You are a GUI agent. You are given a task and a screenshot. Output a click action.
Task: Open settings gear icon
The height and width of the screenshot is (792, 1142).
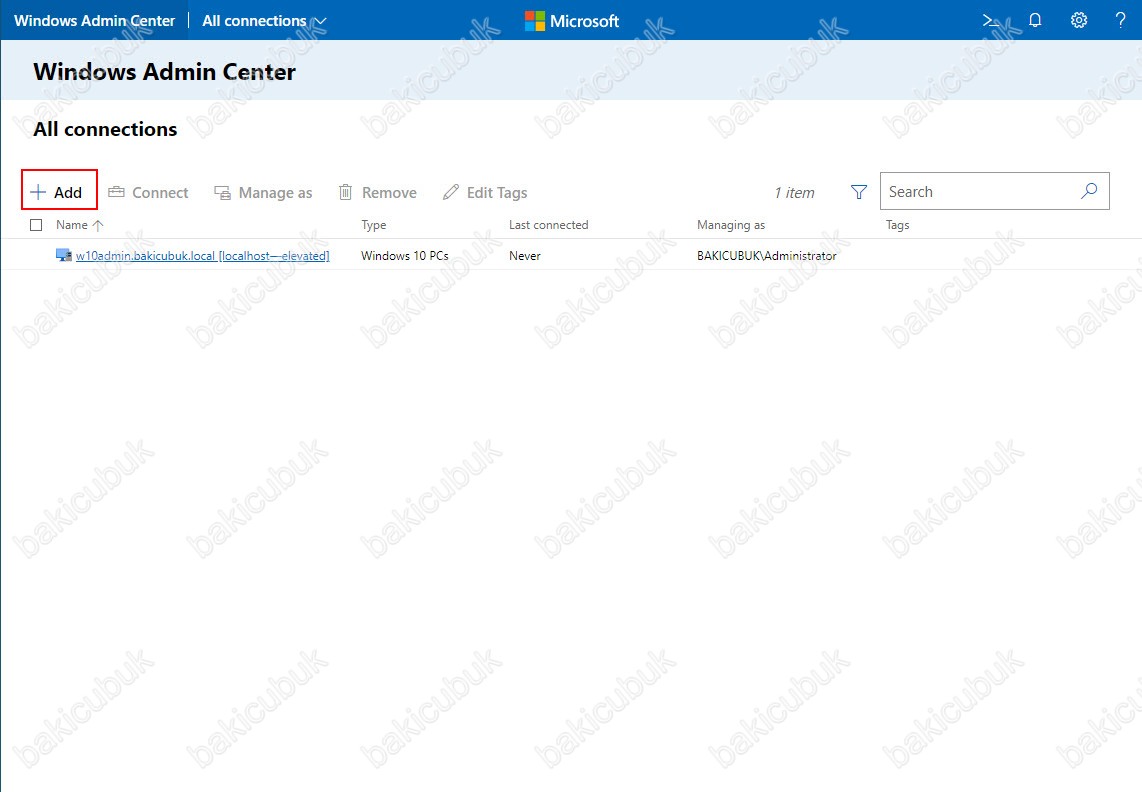1079,20
